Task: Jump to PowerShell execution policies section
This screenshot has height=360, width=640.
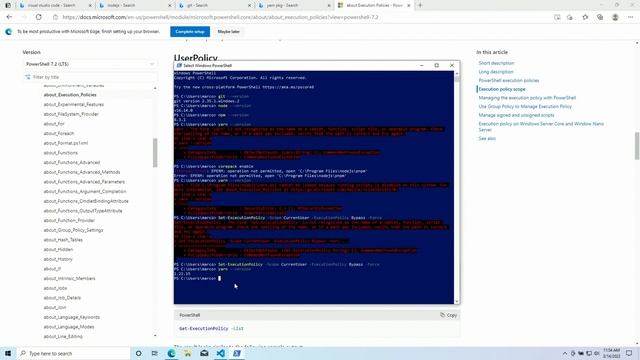Action: click(509, 80)
